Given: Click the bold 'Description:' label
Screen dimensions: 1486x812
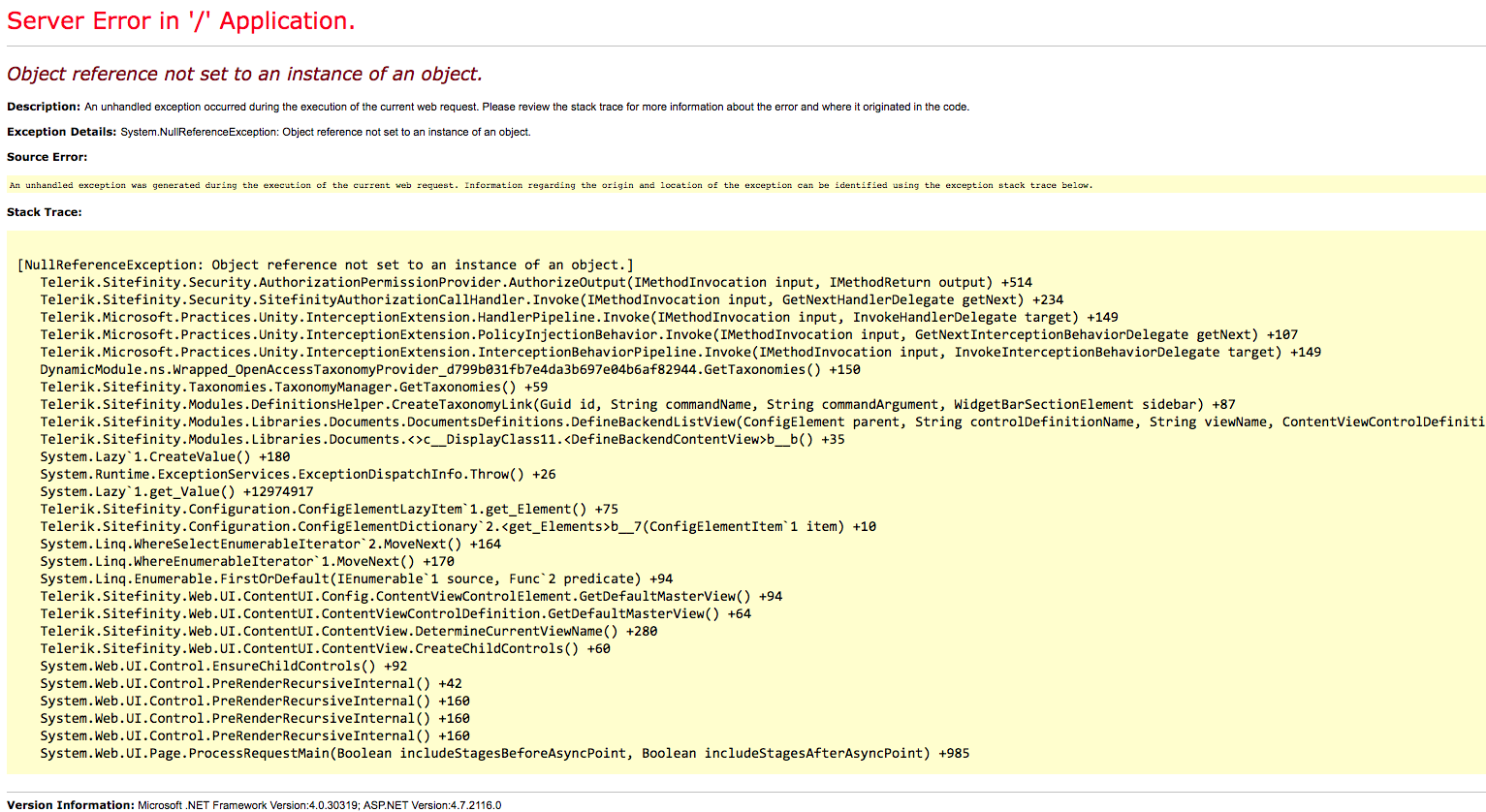Looking at the screenshot, I should pos(44,107).
